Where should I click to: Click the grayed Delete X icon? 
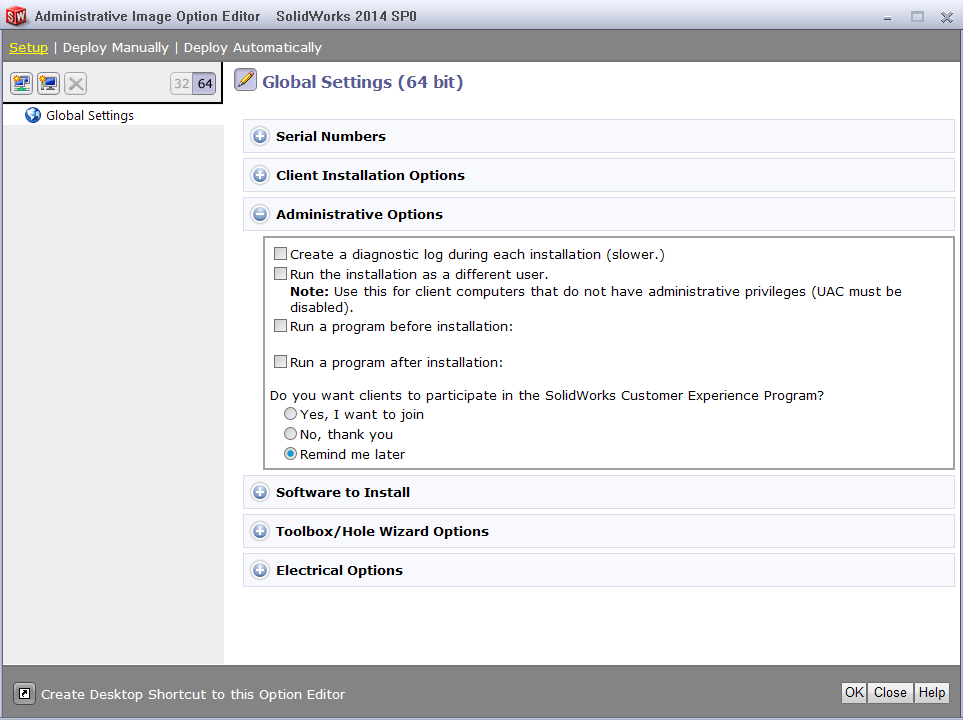(76, 84)
